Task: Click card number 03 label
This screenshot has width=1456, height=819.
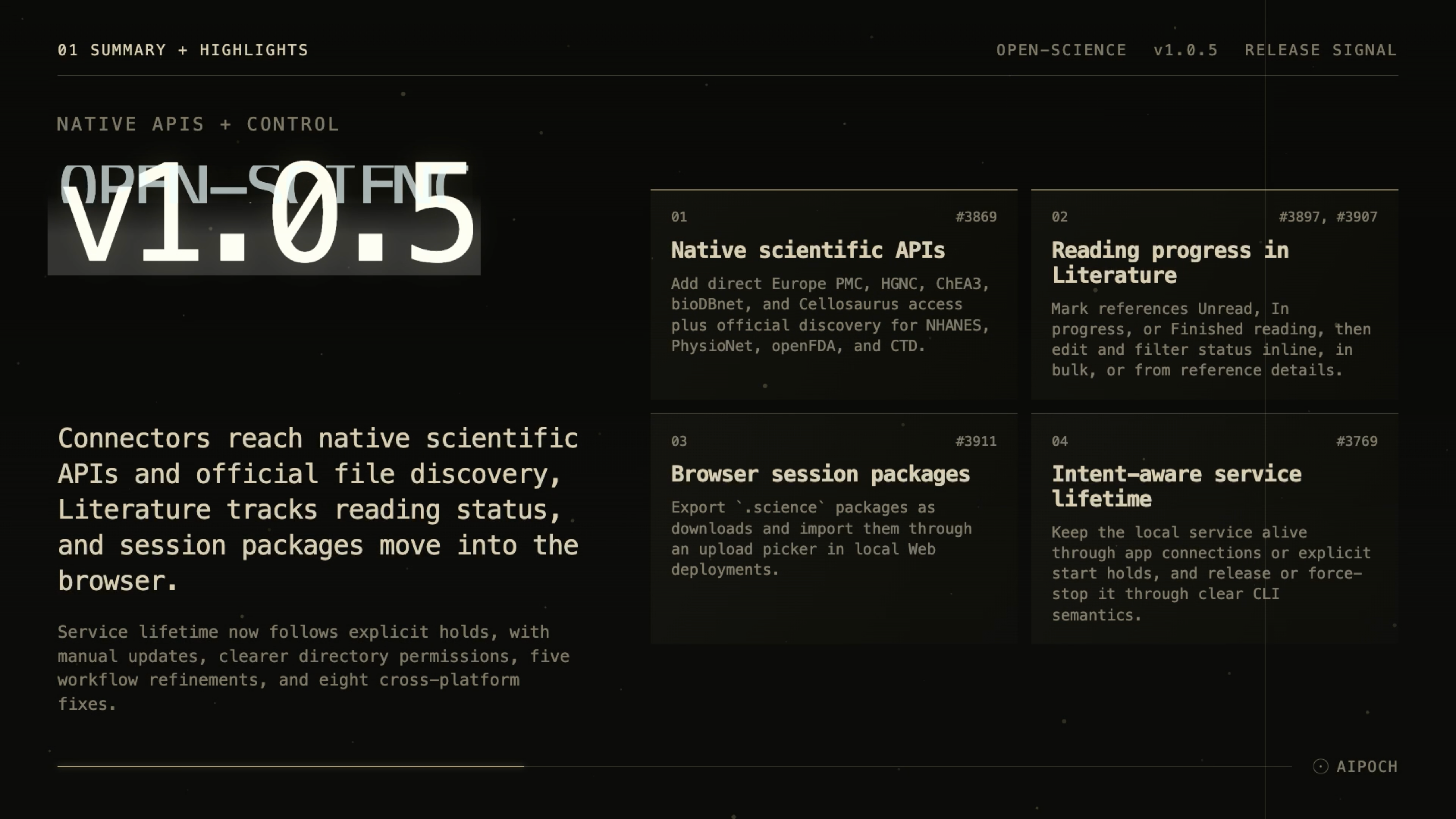Action: pyautogui.click(x=679, y=441)
